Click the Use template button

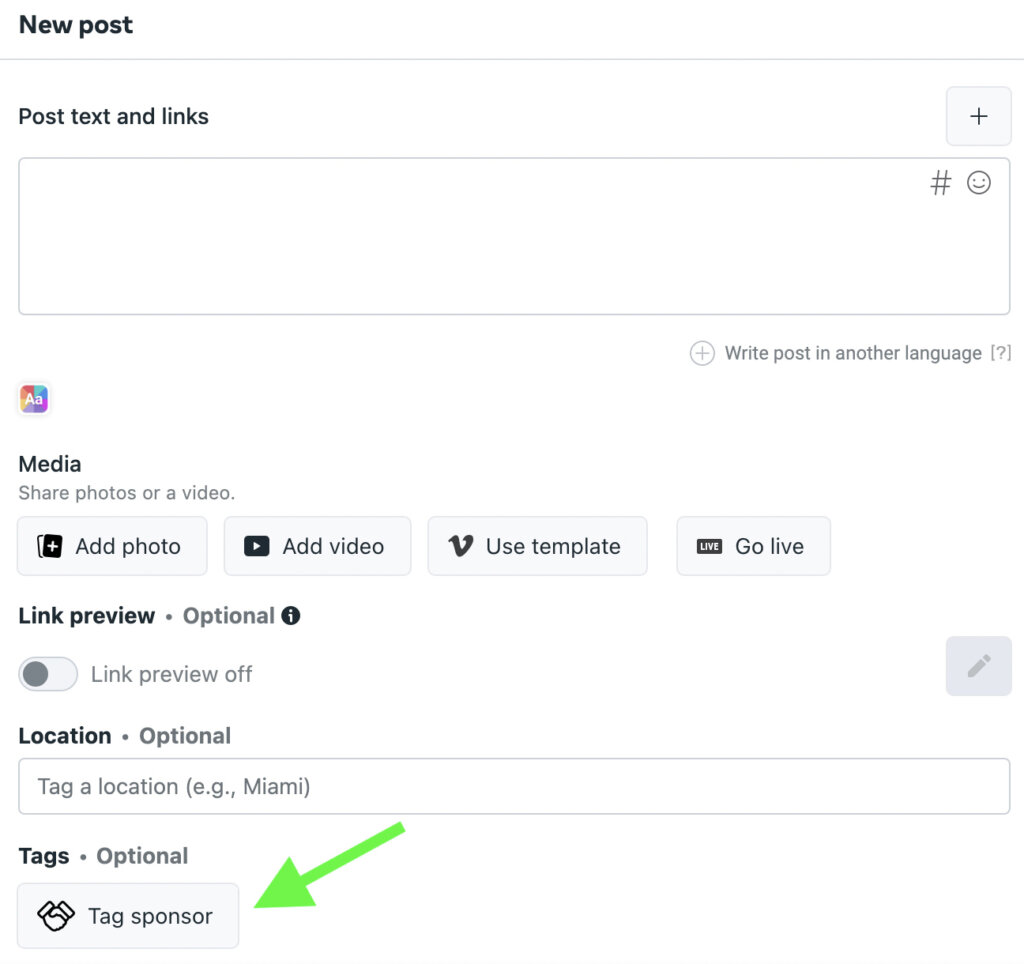pos(537,546)
